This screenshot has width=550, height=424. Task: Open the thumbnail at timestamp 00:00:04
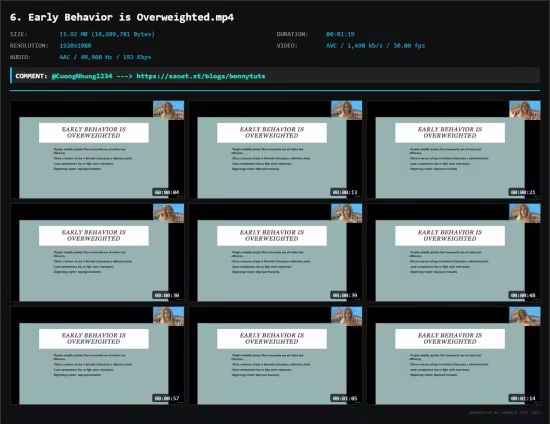pos(97,149)
